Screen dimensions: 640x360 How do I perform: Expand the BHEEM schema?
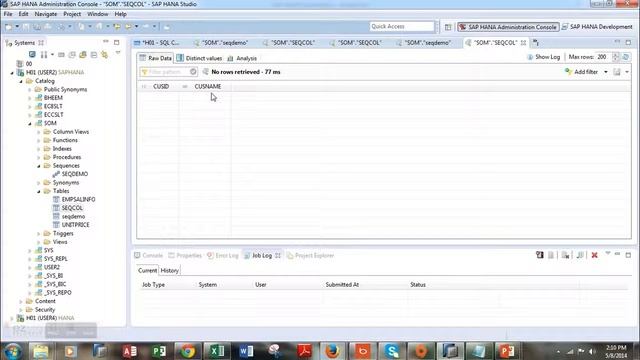tap(30, 98)
